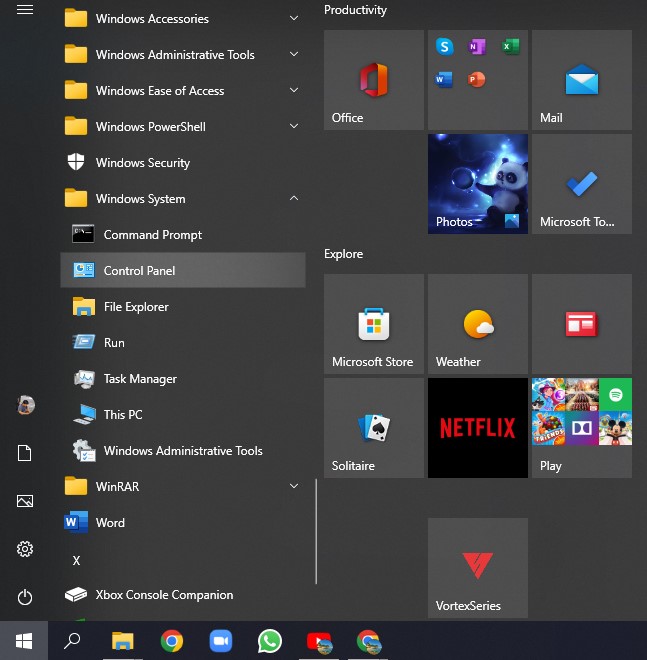Open the Microsoft Store tile
Screen dimensions: 647x660
pyautogui.click(x=374, y=324)
